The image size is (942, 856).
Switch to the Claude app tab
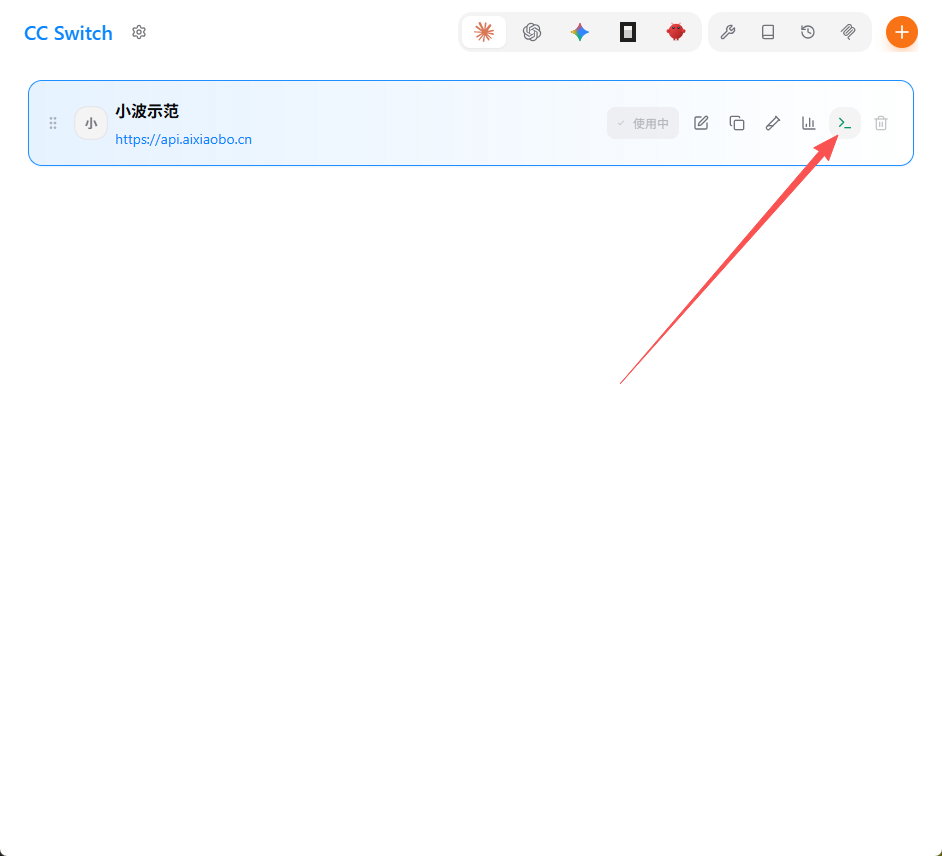[484, 32]
